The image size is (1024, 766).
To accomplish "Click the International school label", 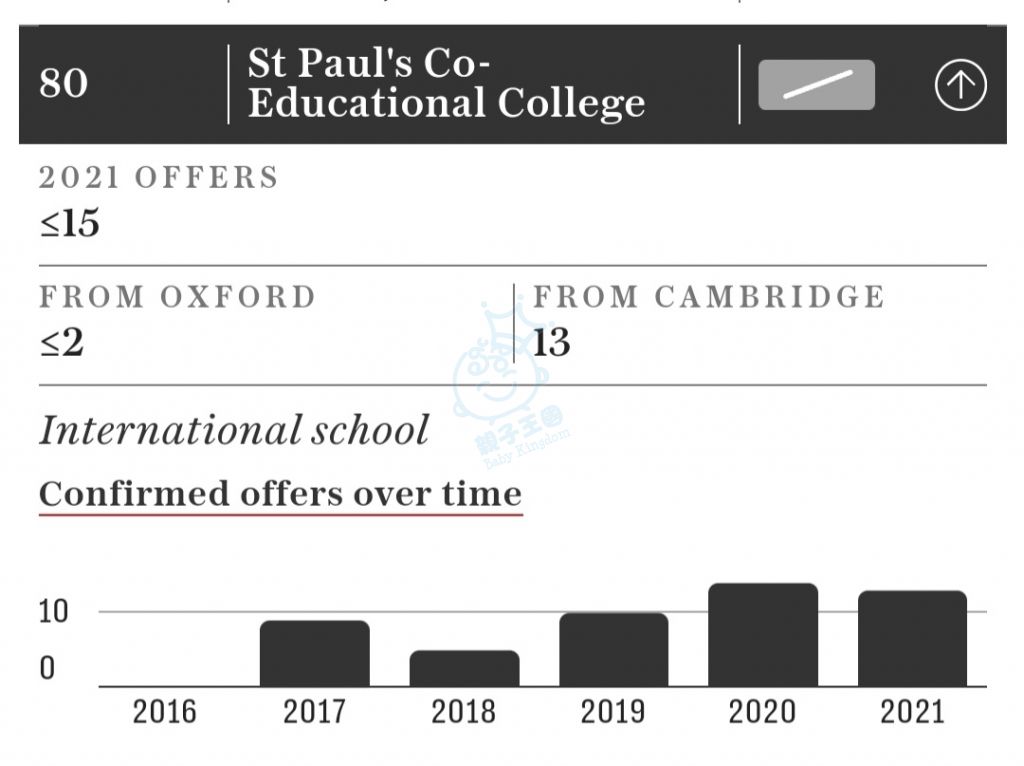I will (x=234, y=431).
